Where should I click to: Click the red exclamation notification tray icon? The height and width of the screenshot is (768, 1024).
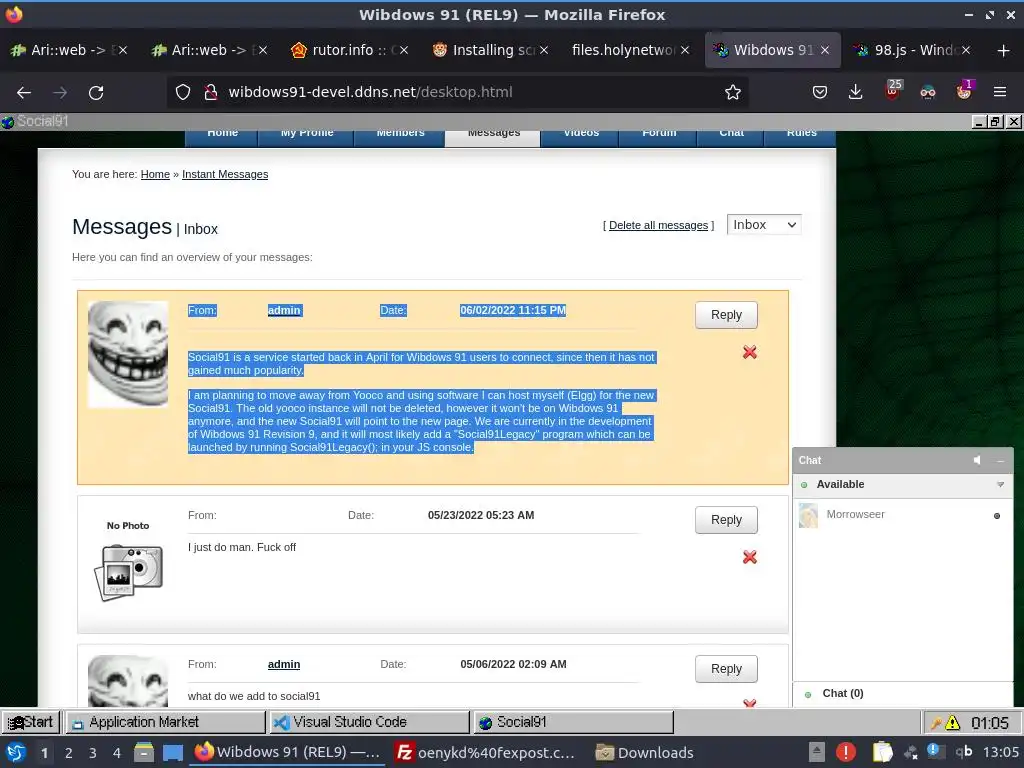[x=846, y=752]
